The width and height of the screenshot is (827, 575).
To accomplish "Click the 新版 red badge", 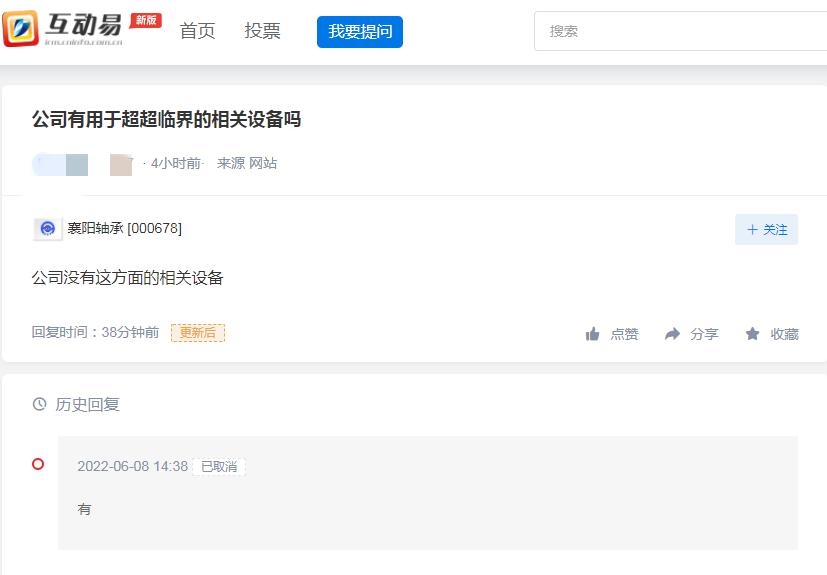I will (x=146, y=20).
